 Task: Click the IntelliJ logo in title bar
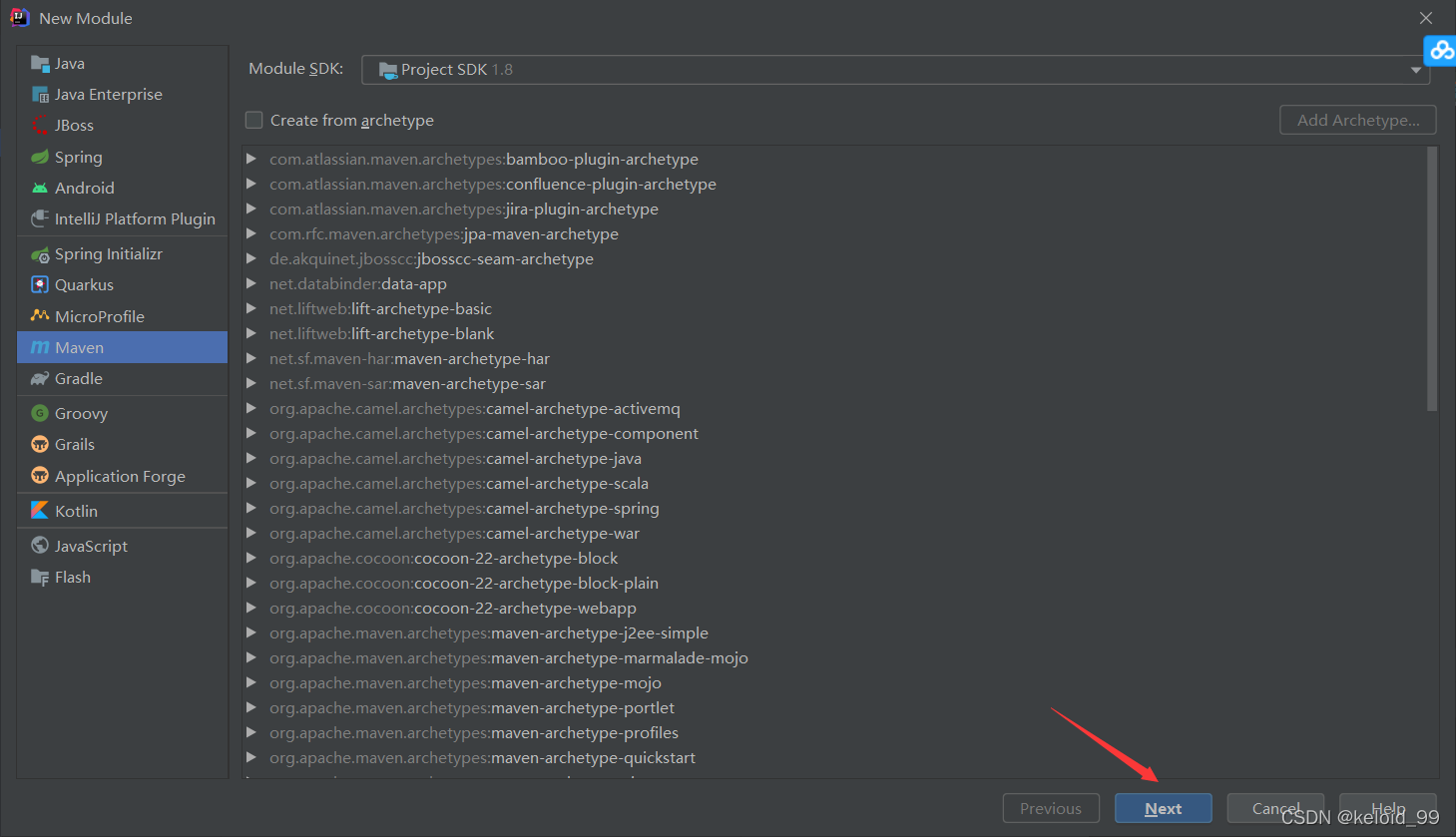coord(19,18)
